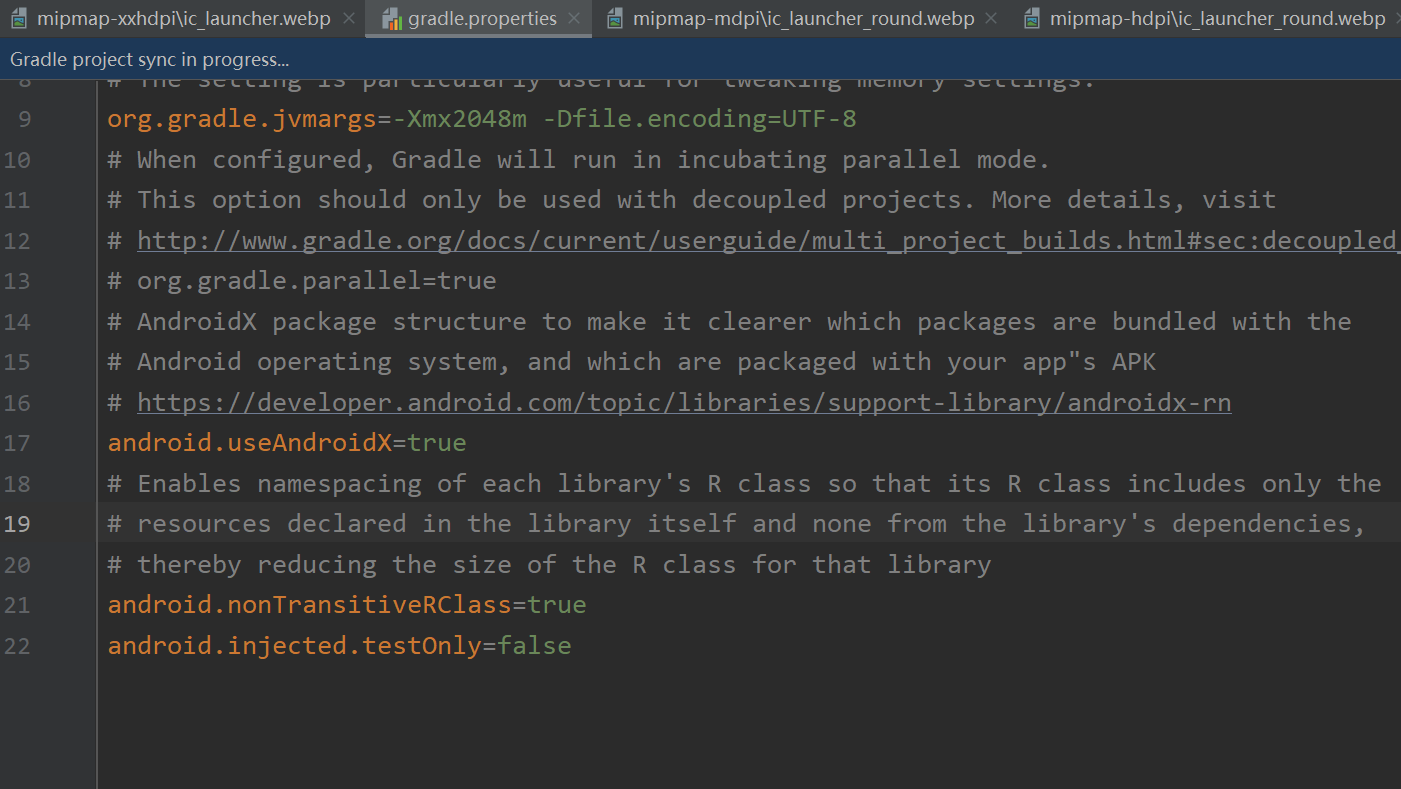Open the developer.android.com androidx-rn link

(684, 403)
